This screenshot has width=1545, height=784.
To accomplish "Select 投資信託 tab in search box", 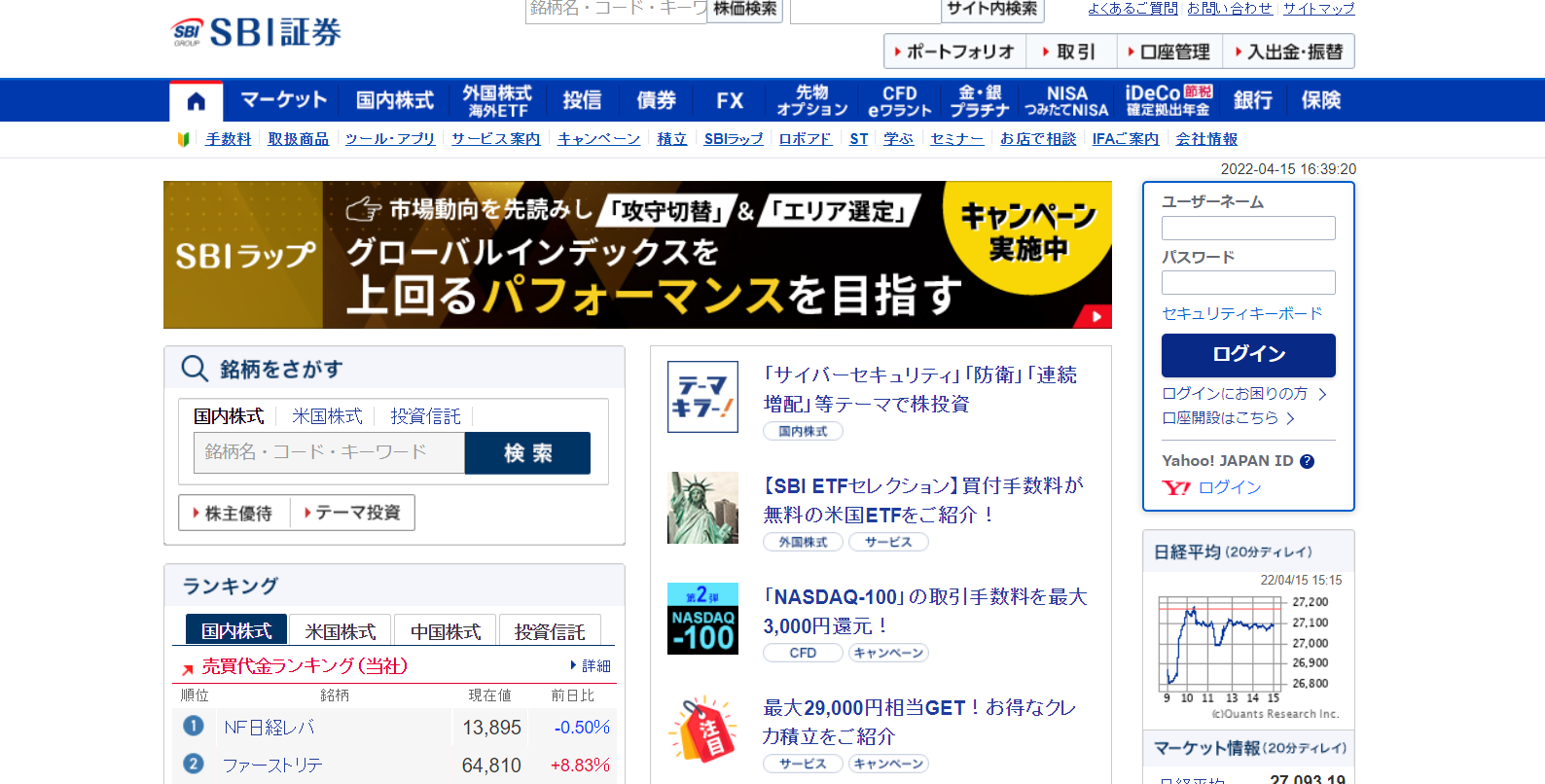I will click(x=425, y=416).
